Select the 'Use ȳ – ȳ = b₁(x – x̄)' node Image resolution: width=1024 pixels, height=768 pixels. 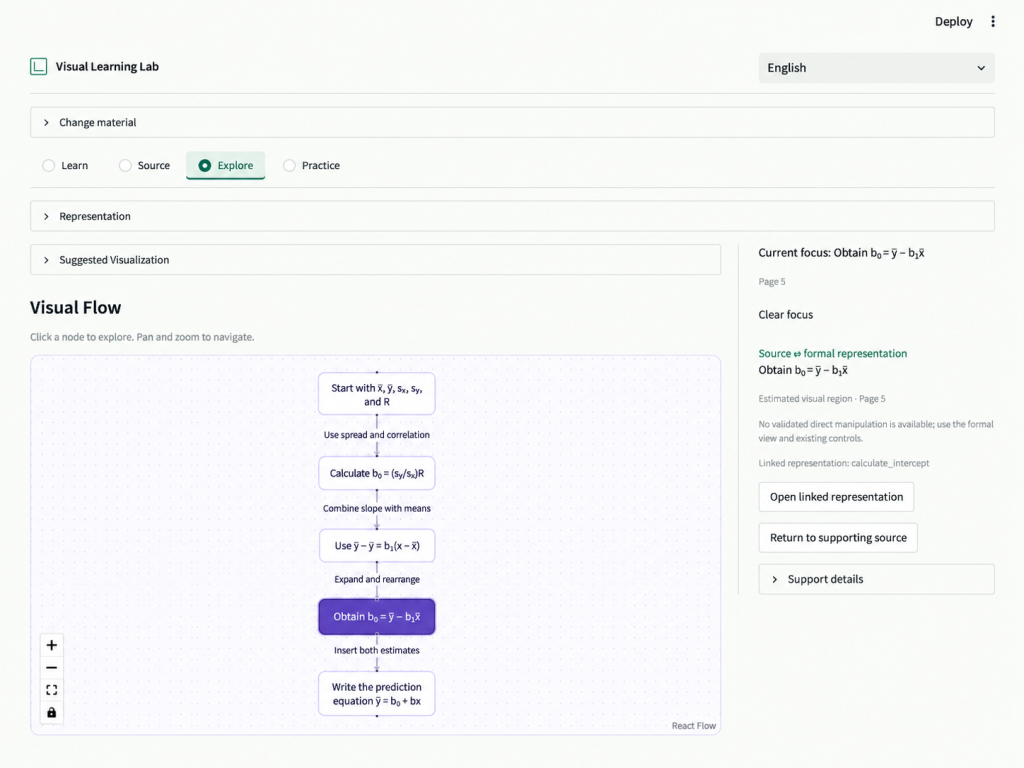[377, 546]
